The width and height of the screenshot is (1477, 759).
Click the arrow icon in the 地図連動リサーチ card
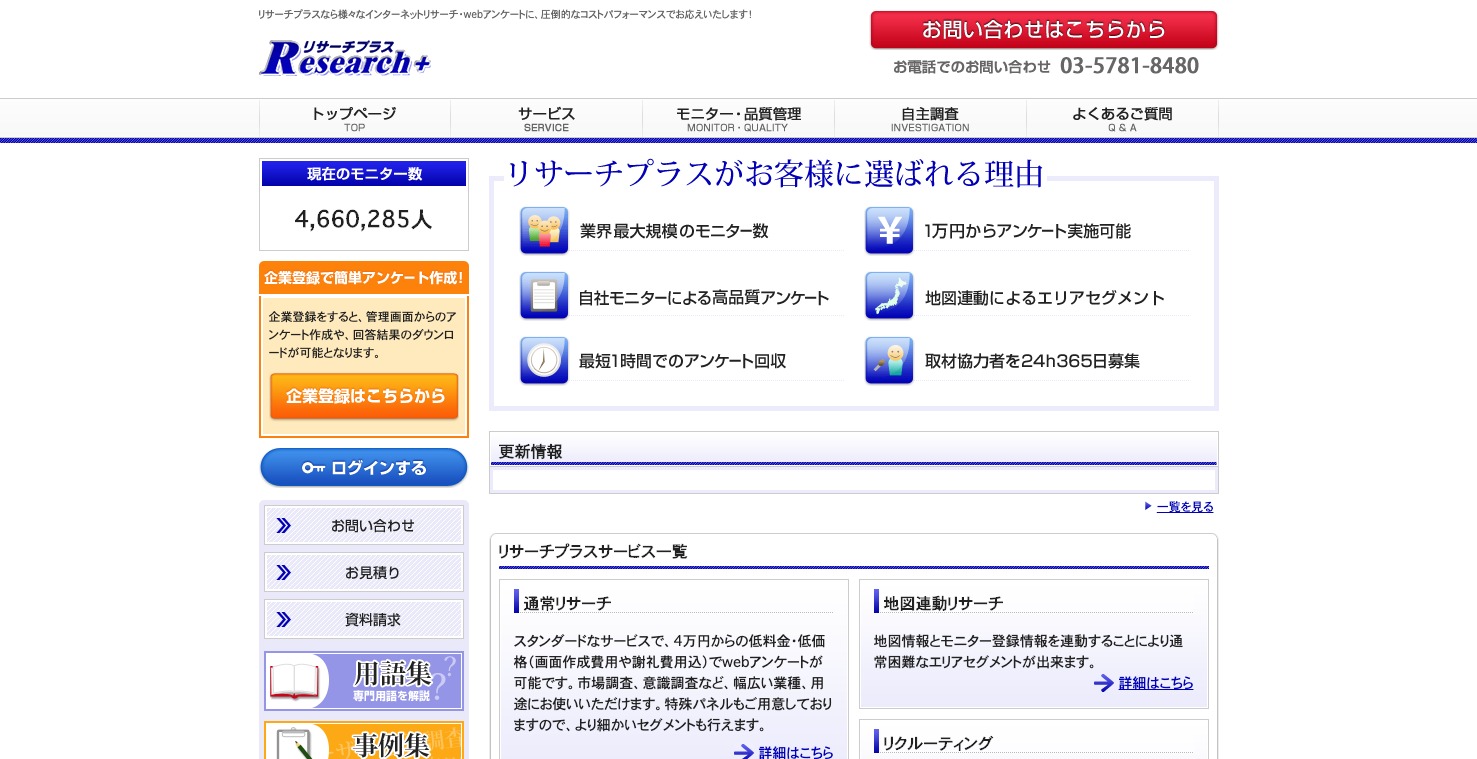click(1104, 683)
